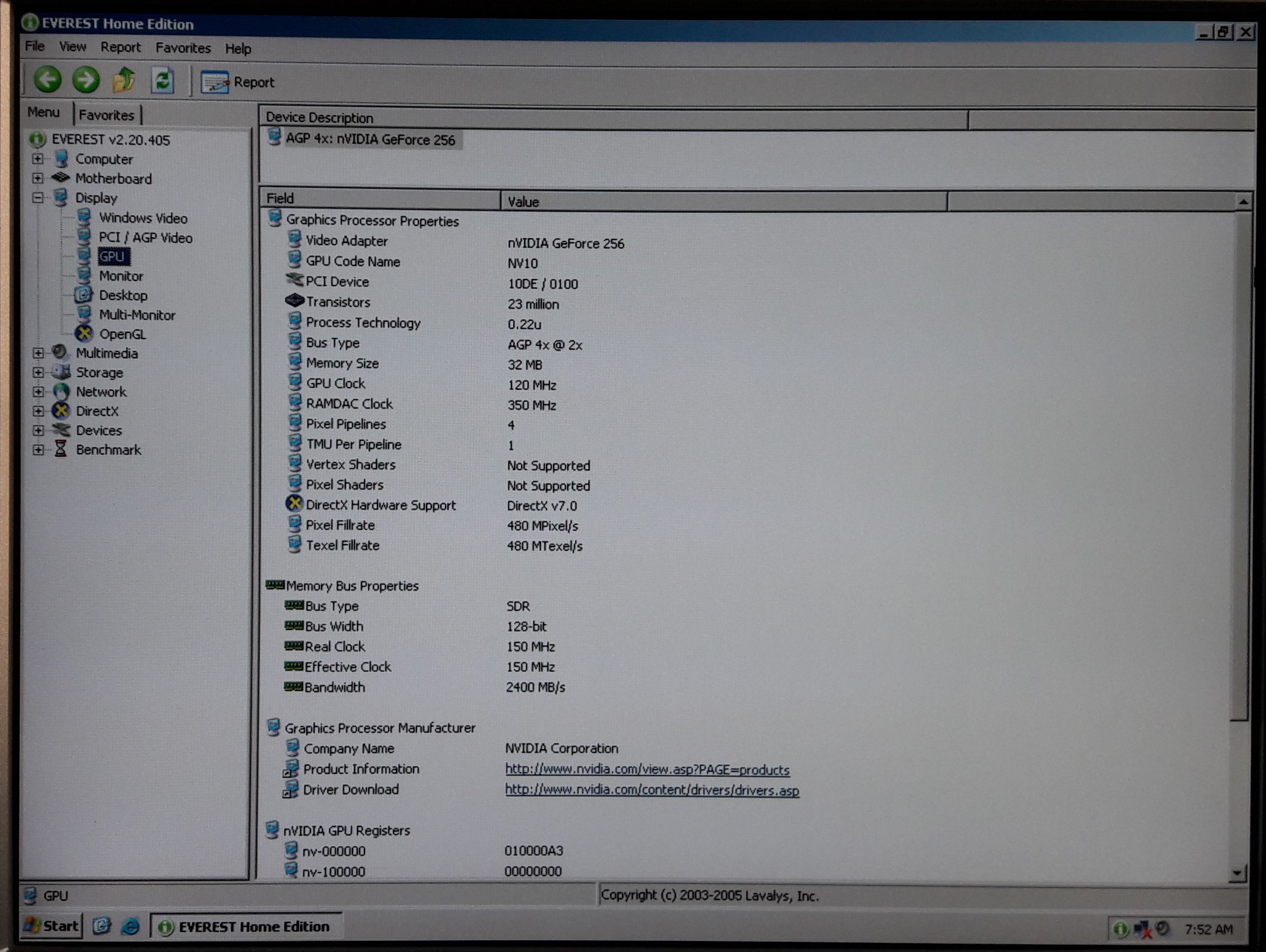The image size is (1266, 952).
Task: Click Graphics Processor Properties header icon
Action: pos(275,219)
